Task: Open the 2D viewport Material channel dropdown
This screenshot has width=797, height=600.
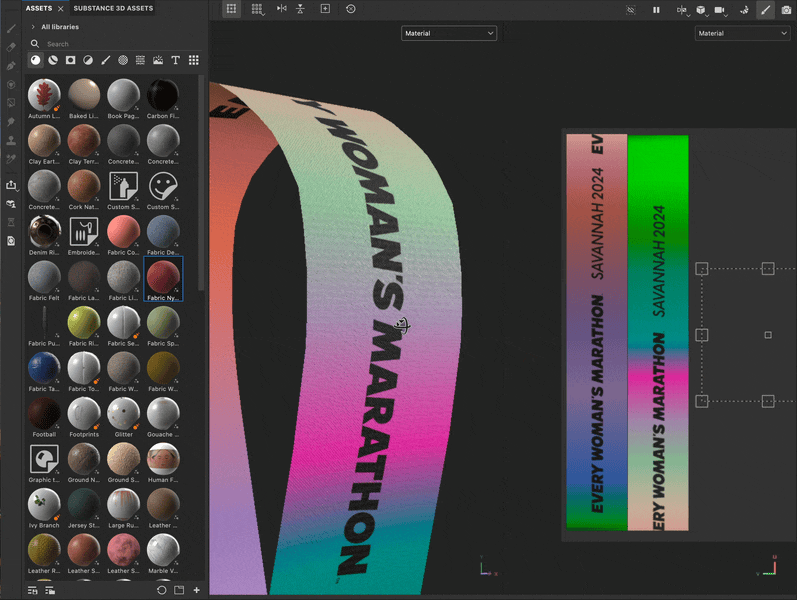Action: click(742, 33)
